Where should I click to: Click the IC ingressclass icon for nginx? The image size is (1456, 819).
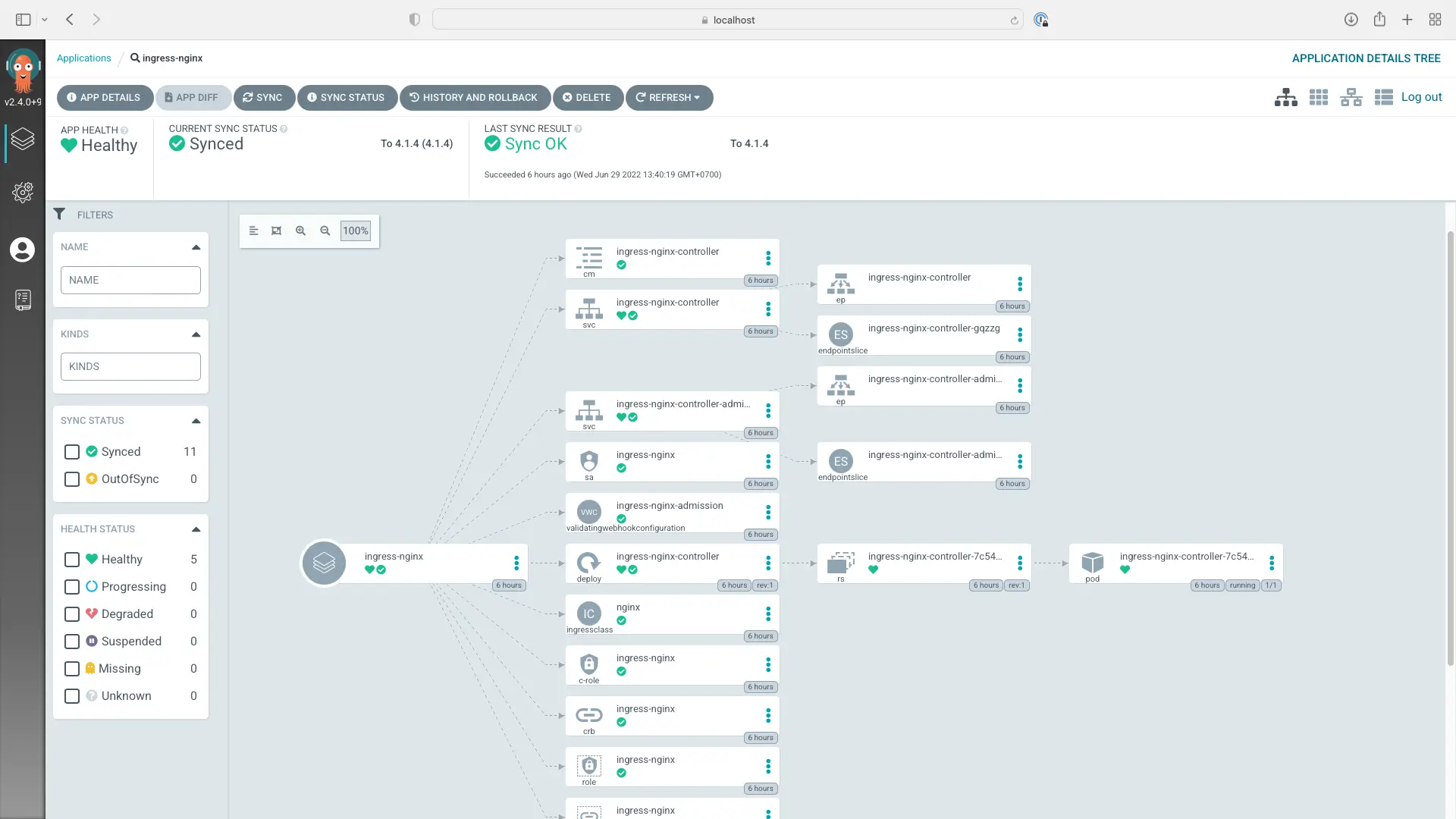(x=588, y=613)
